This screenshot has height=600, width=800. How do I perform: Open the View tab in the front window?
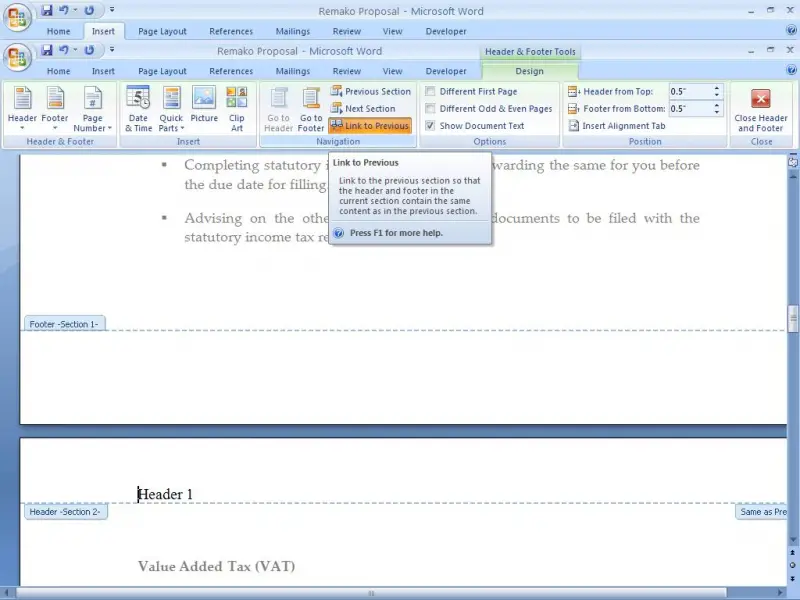tap(392, 71)
